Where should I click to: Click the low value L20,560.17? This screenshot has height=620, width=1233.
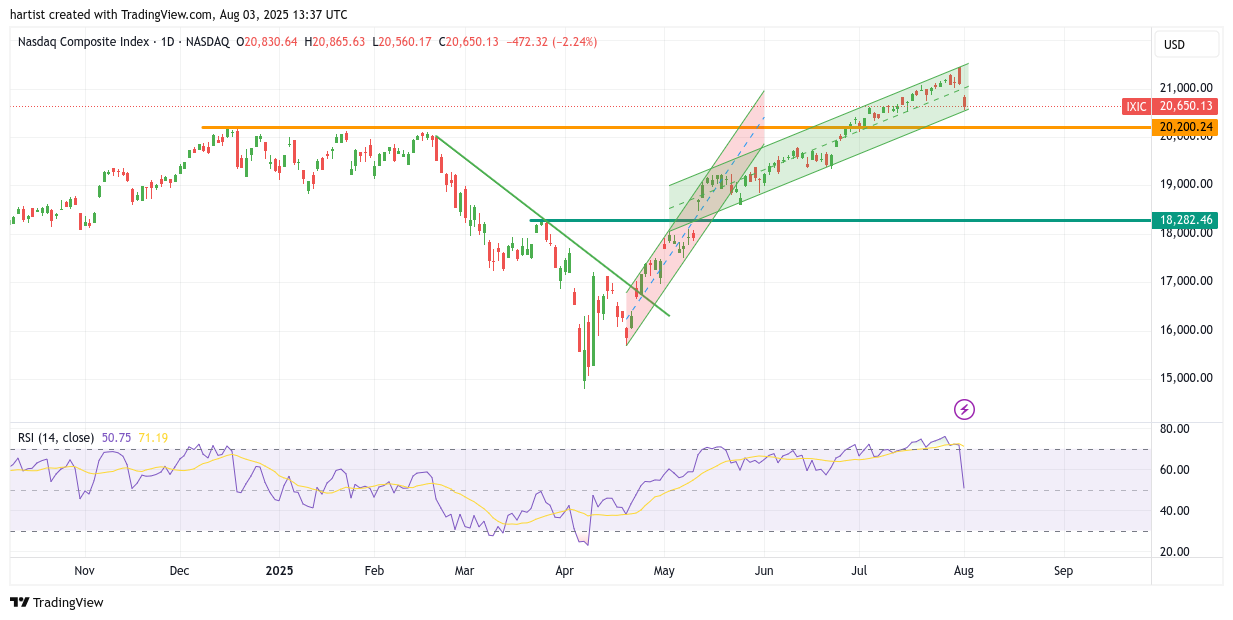[x=403, y=42]
